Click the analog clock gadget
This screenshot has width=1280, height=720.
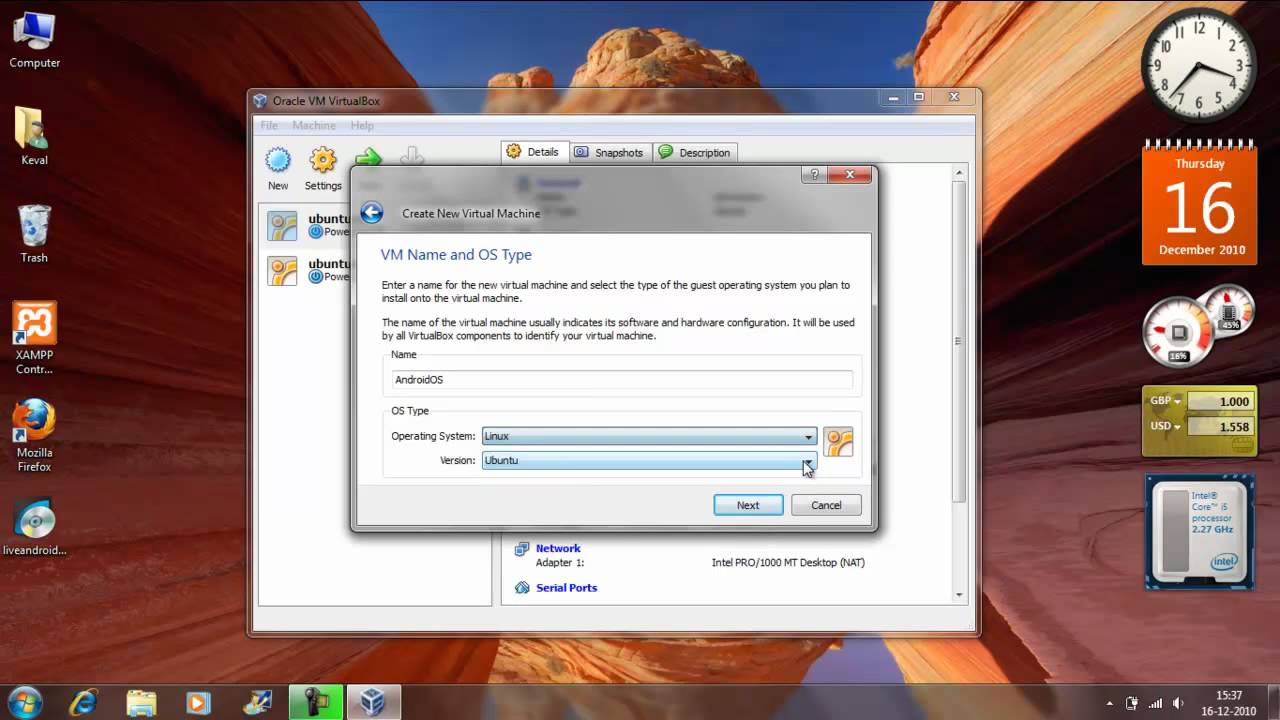coord(1199,65)
